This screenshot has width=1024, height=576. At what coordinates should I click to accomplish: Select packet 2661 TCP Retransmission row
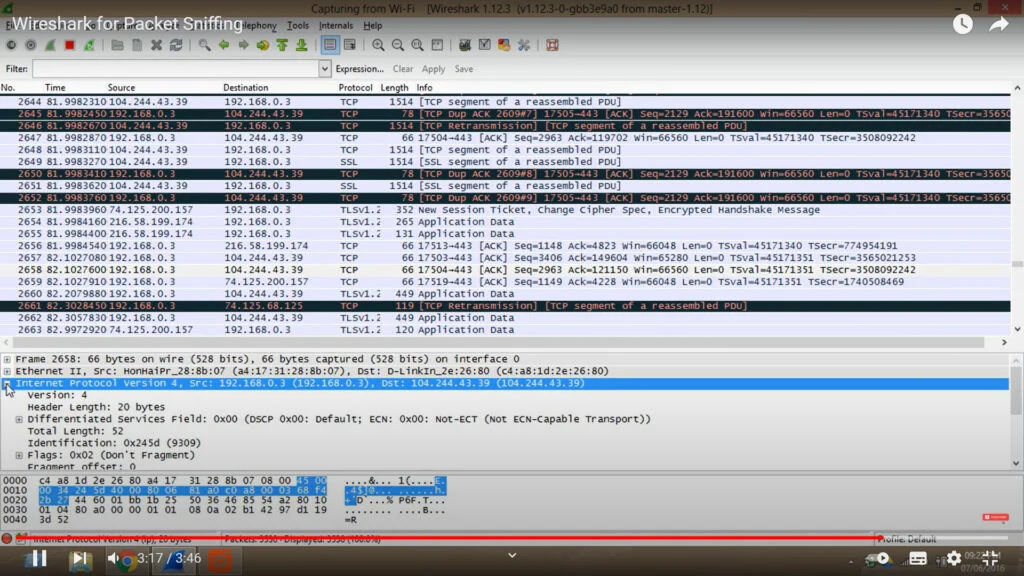point(505,306)
